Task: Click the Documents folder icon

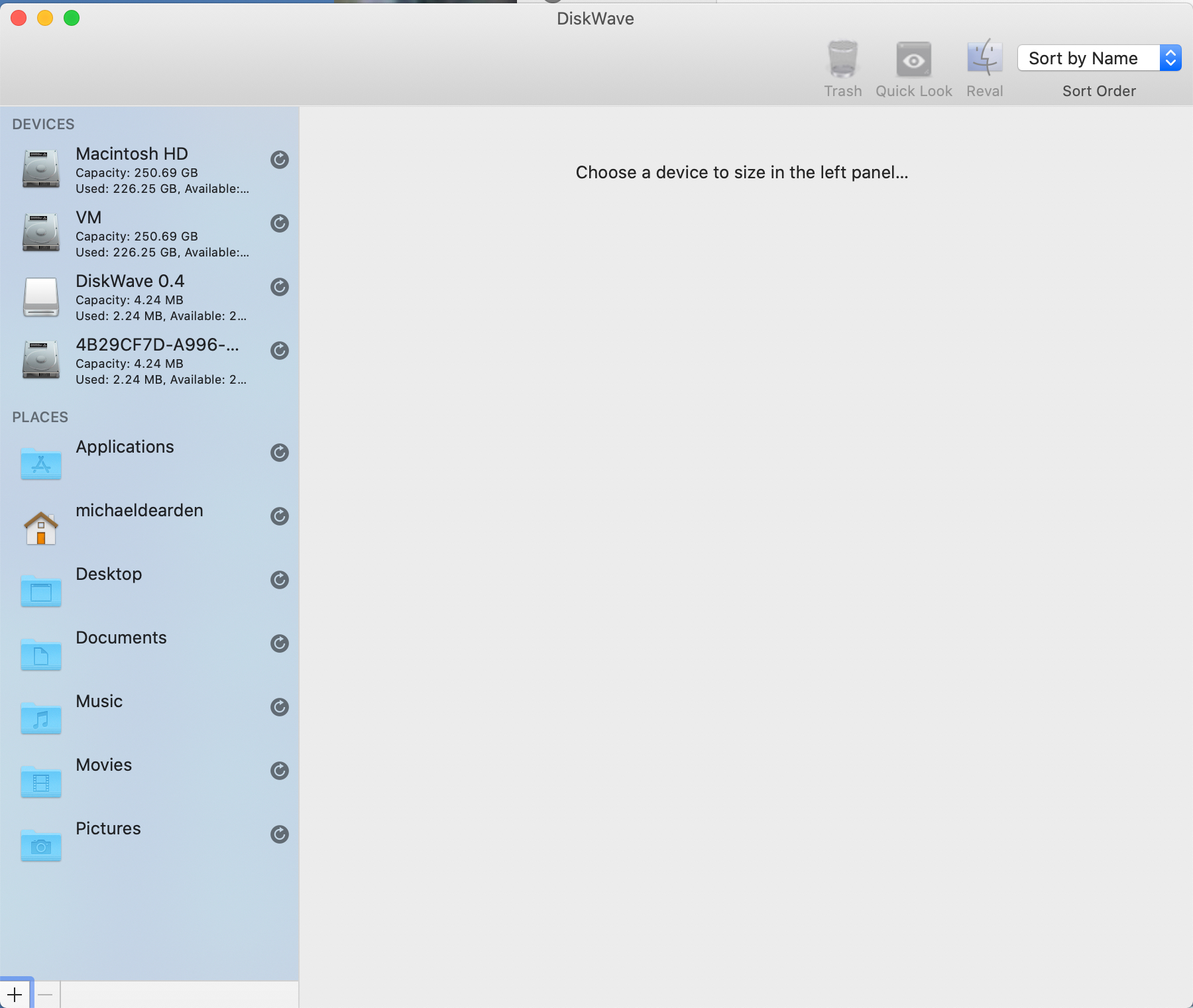Action: click(x=41, y=654)
